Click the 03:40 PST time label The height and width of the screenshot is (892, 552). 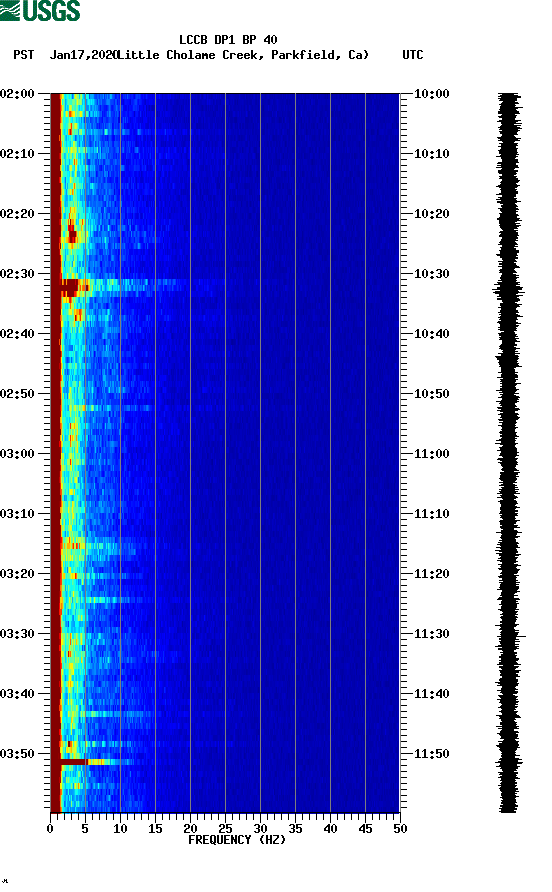tap(17, 693)
